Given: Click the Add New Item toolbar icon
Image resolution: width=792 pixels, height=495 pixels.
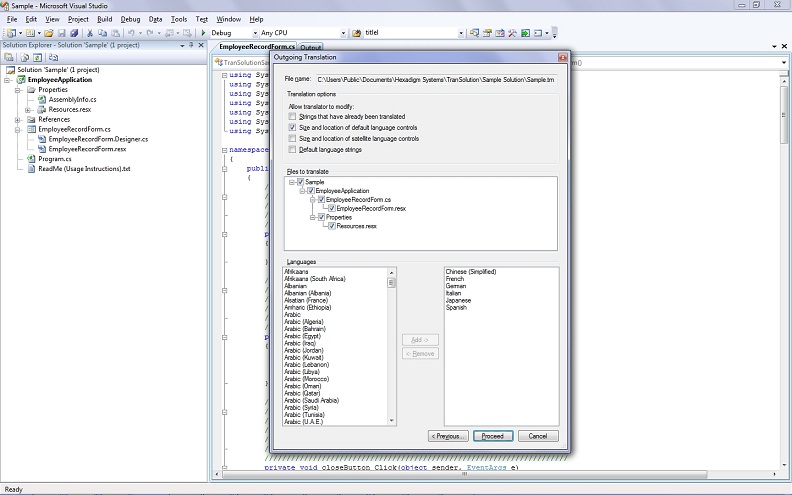Looking at the screenshot, I should 30,33.
